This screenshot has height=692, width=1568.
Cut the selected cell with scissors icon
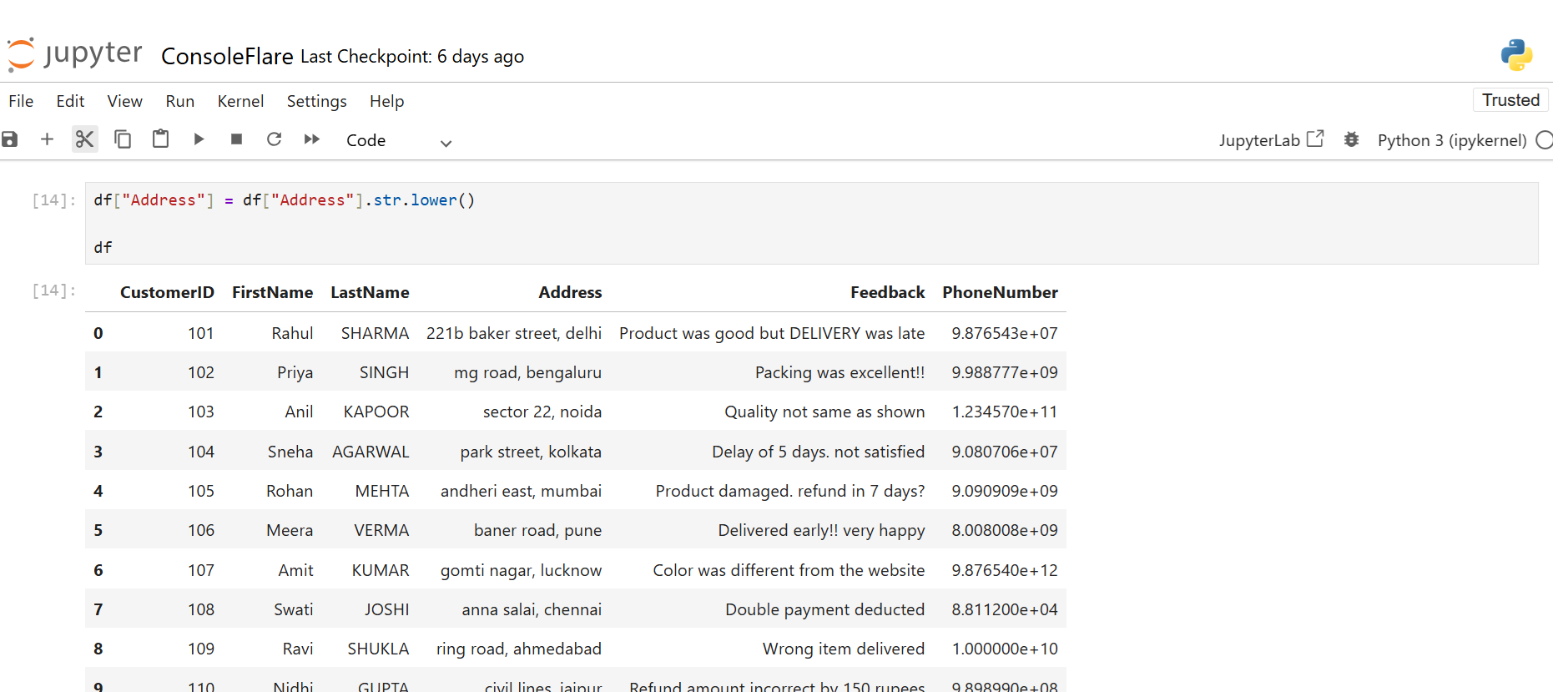click(x=84, y=139)
